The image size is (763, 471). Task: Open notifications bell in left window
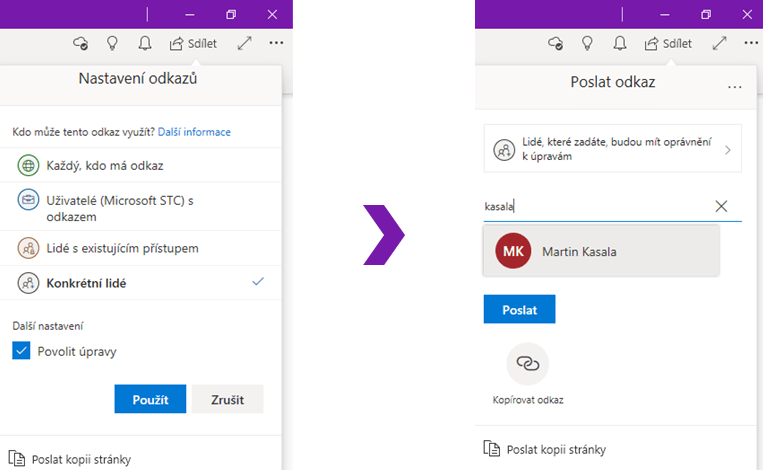click(145, 44)
